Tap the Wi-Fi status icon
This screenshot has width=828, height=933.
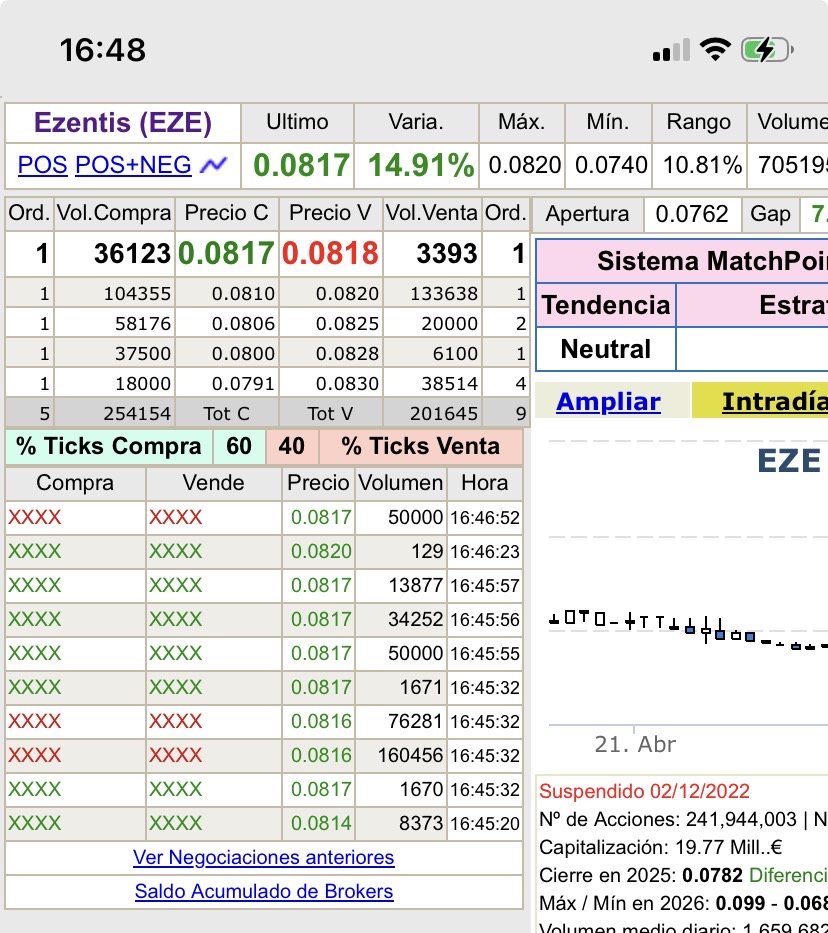tap(715, 50)
